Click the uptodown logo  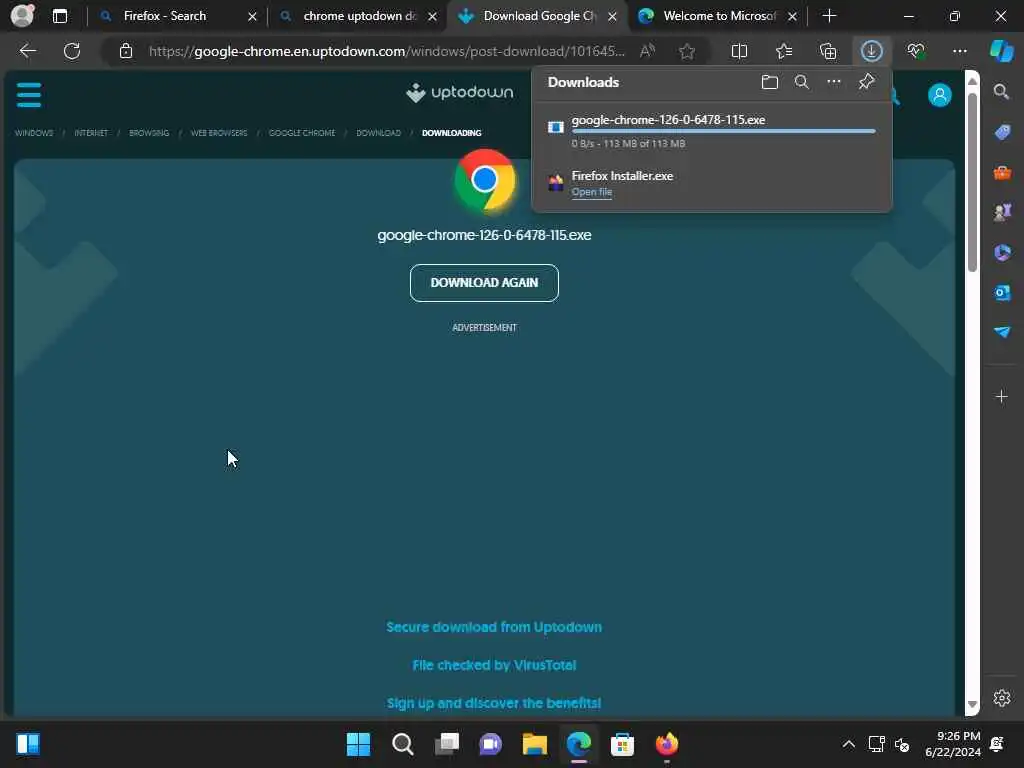click(459, 93)
